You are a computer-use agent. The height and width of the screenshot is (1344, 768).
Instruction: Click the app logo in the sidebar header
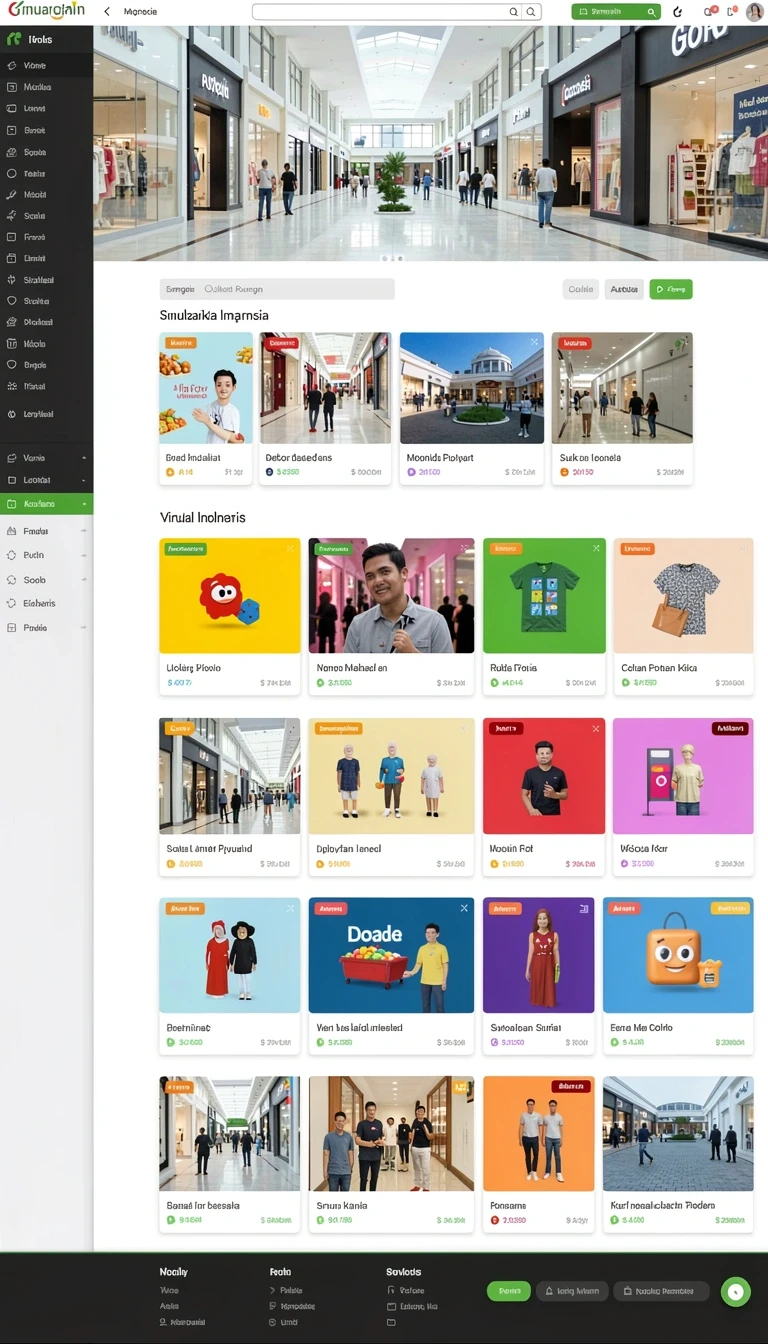13,39
